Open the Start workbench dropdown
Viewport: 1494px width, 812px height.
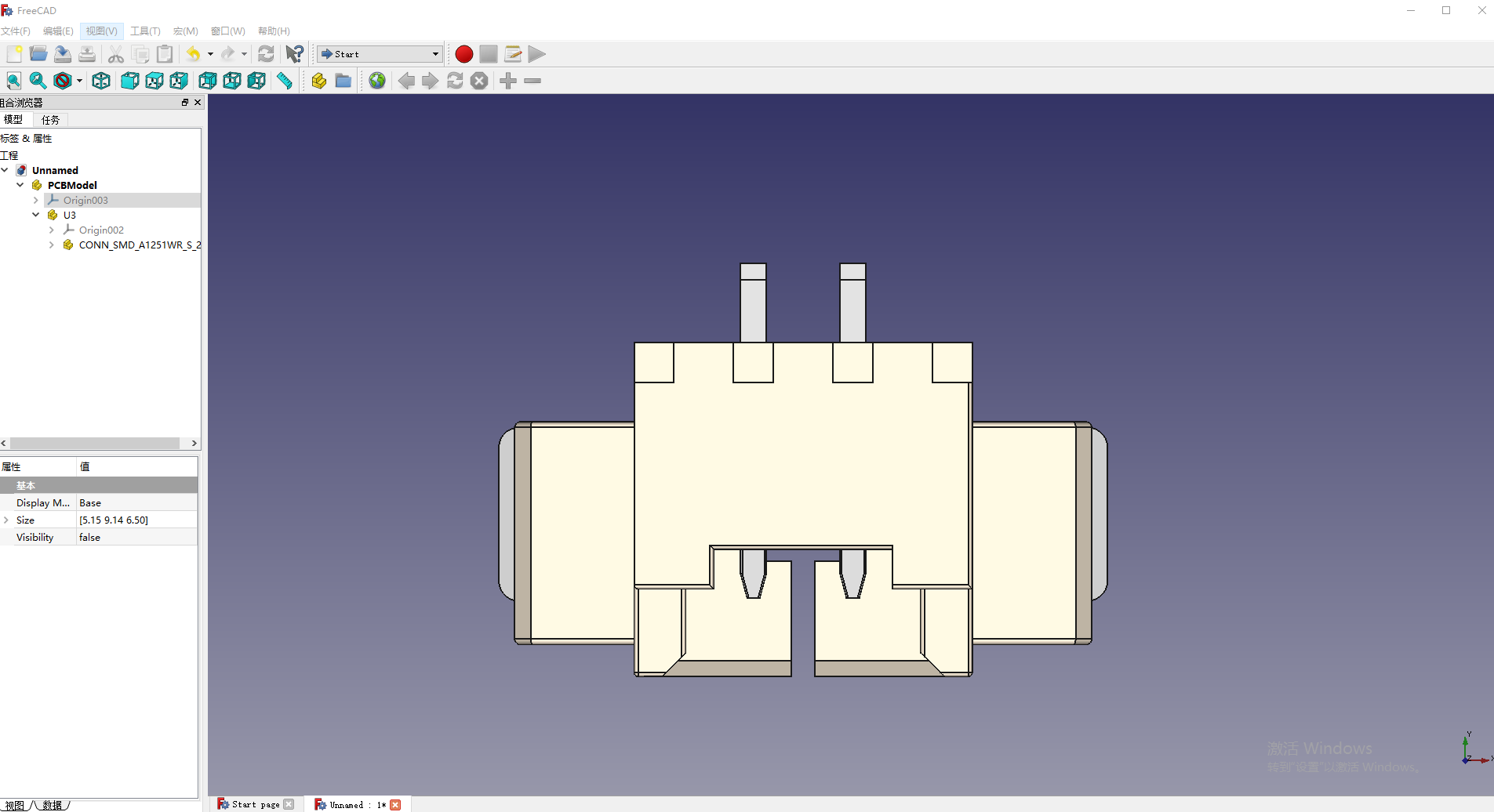pyautogui.click(x=380, y=54)
